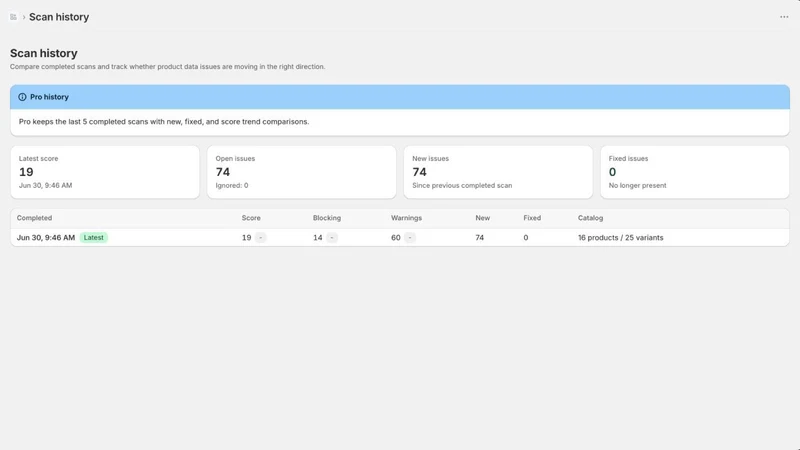Click the breadcrumb chevron separator

(23, 17)
